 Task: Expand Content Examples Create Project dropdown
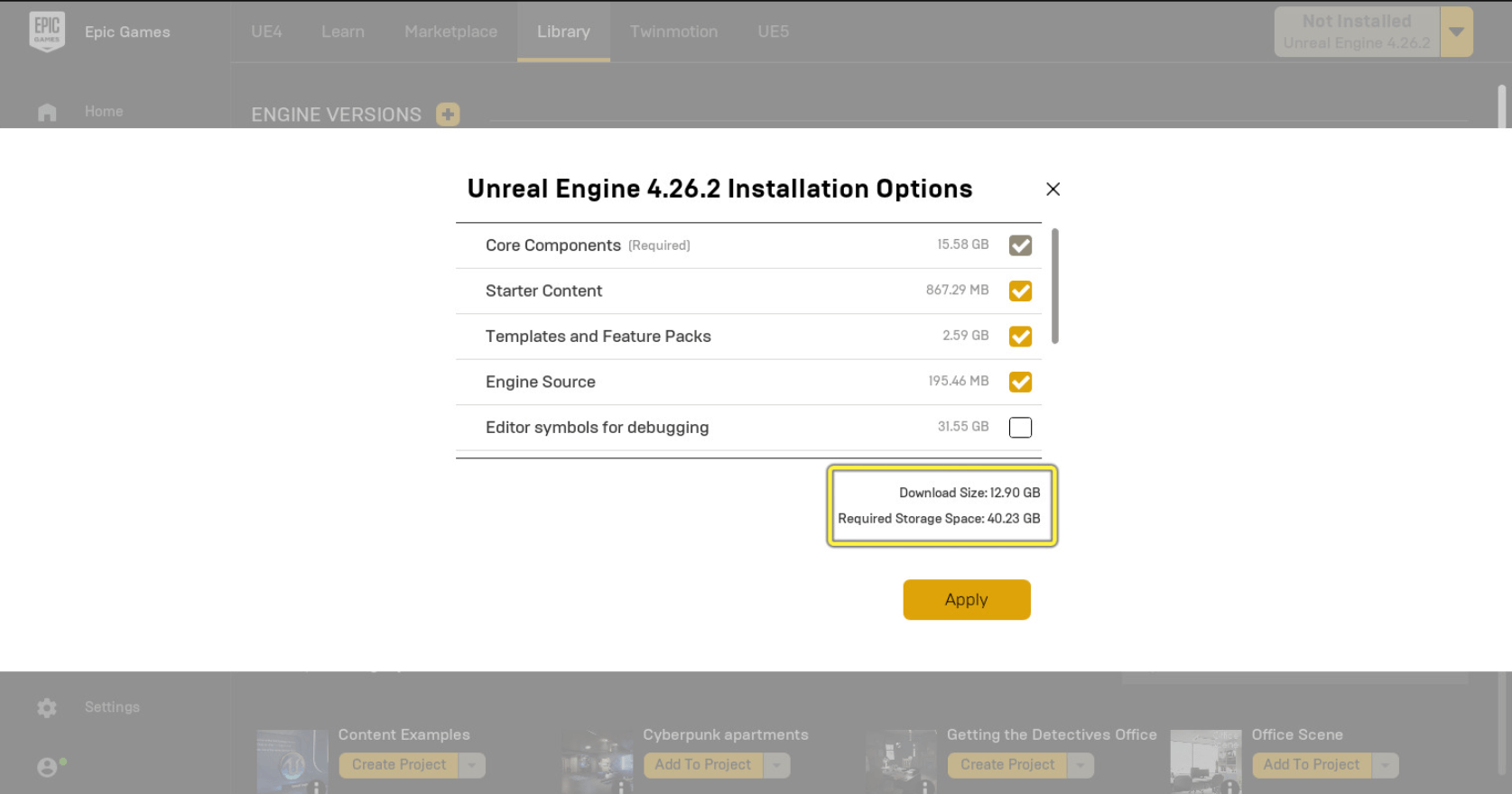472,765
